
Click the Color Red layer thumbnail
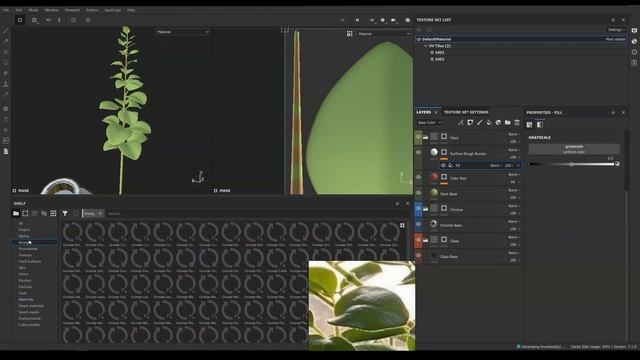coord(433,177)
